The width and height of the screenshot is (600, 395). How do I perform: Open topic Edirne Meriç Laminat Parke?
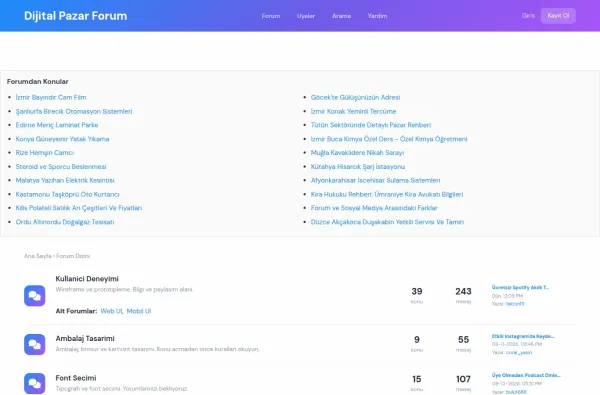[x=57, y=125]
